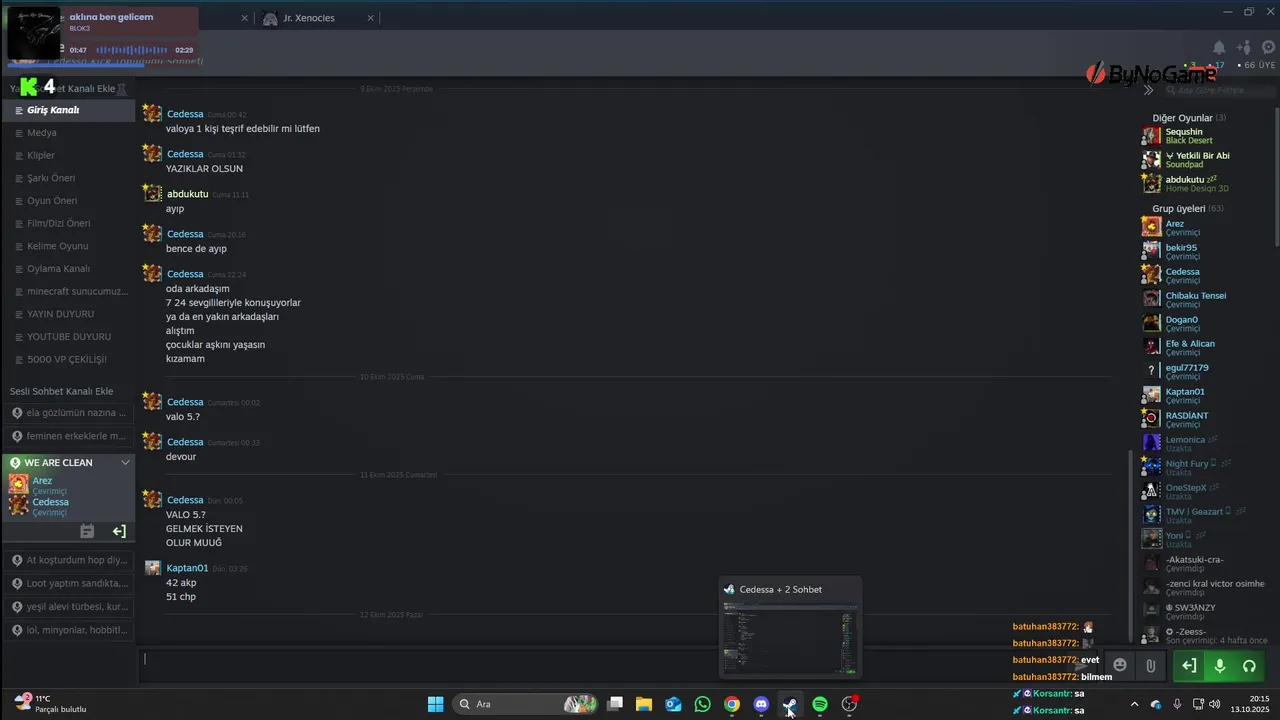Join voice channel lol, minyonlar, hobbitler
The width and height of the screenshot is (1280, 720).
pyautogui.click(x=68, y=630)
